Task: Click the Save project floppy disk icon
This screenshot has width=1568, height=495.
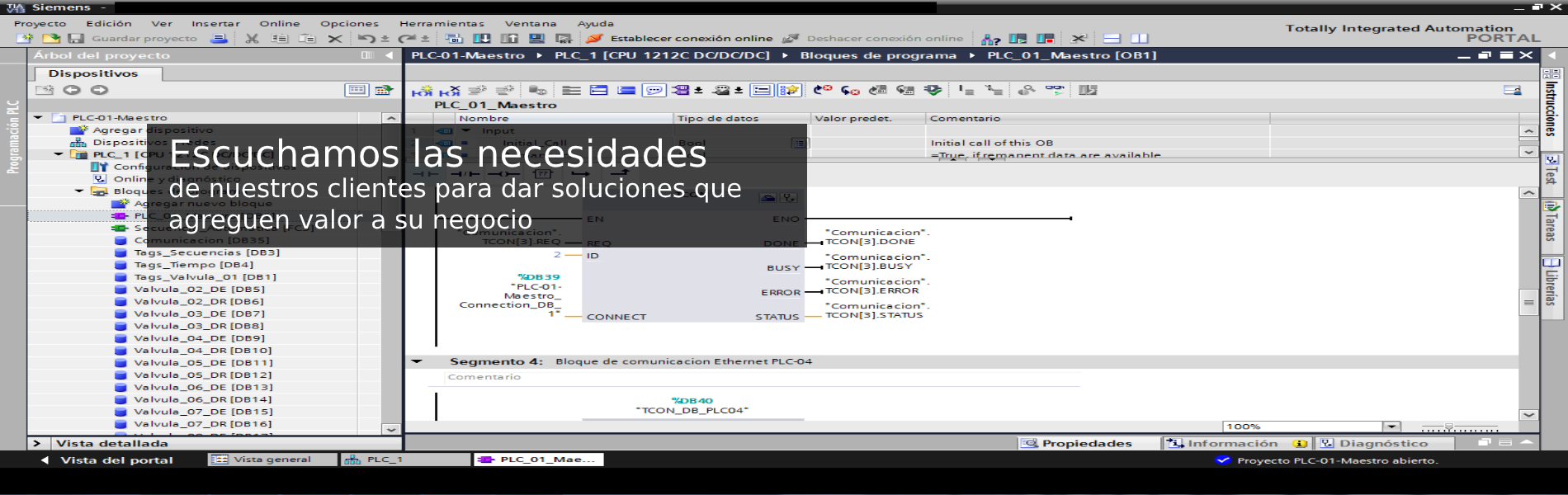Action: tap(76, 39)
